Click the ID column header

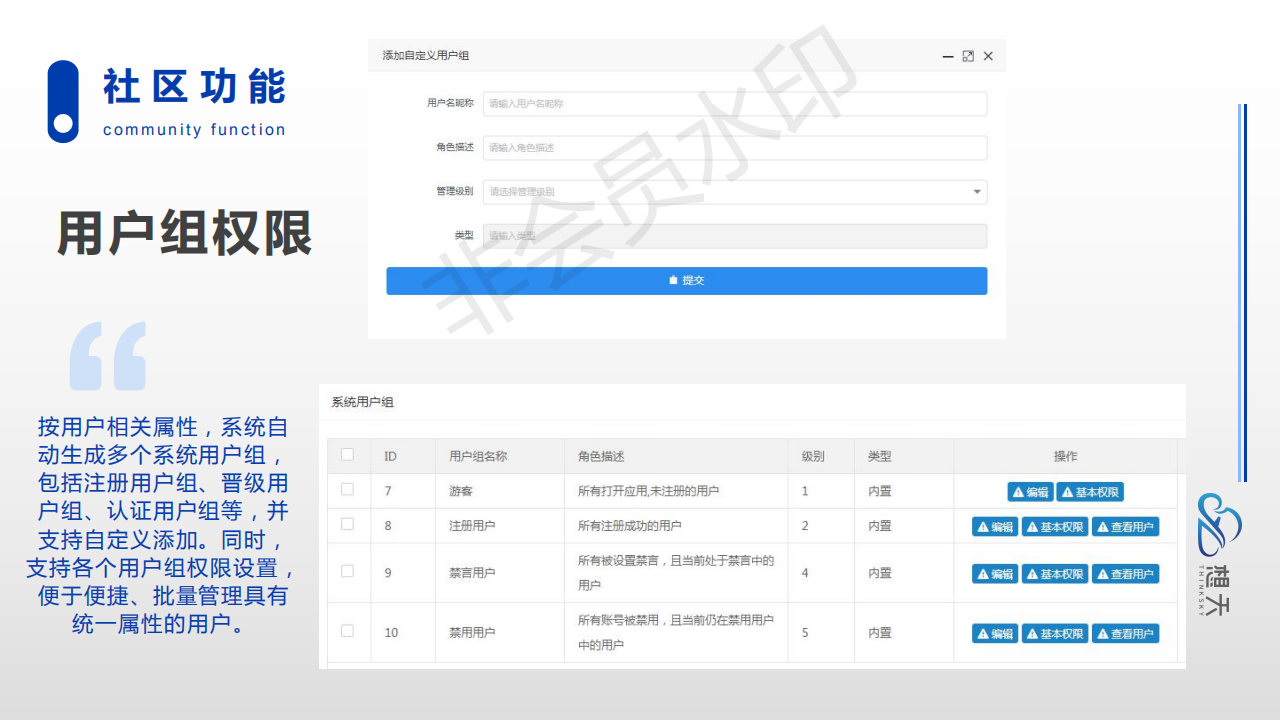pos(403,456)
